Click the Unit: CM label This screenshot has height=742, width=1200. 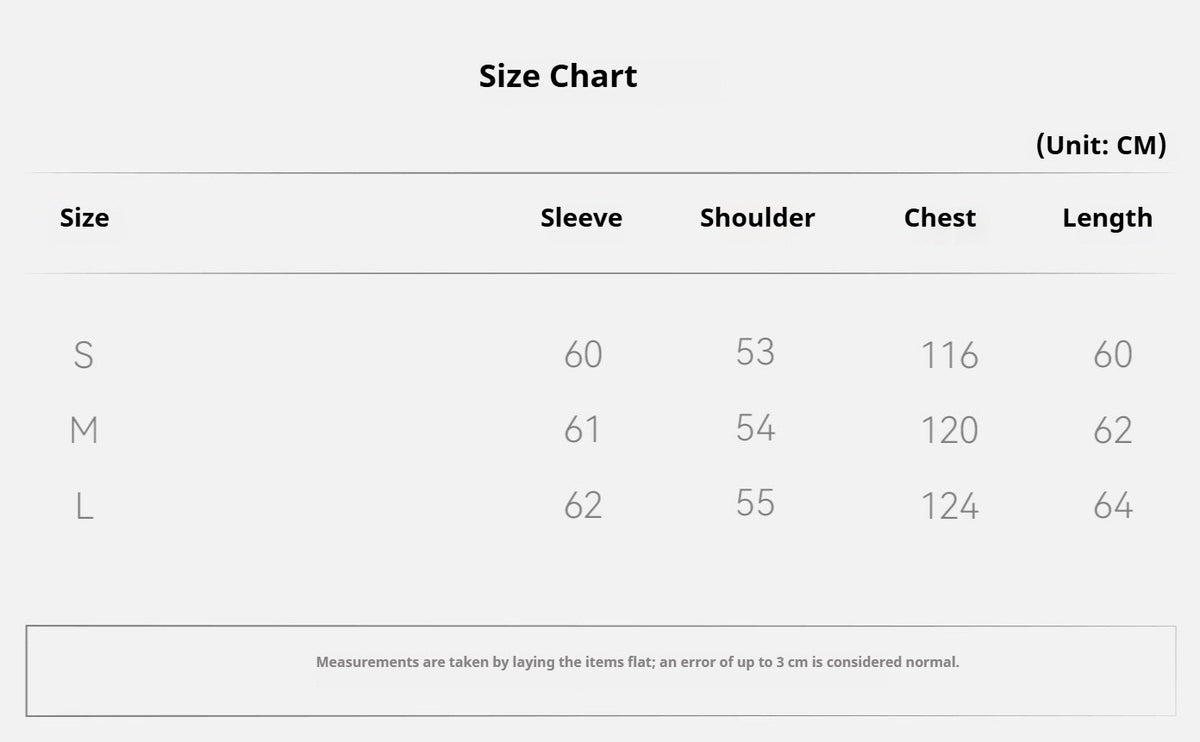[1101, 146]
